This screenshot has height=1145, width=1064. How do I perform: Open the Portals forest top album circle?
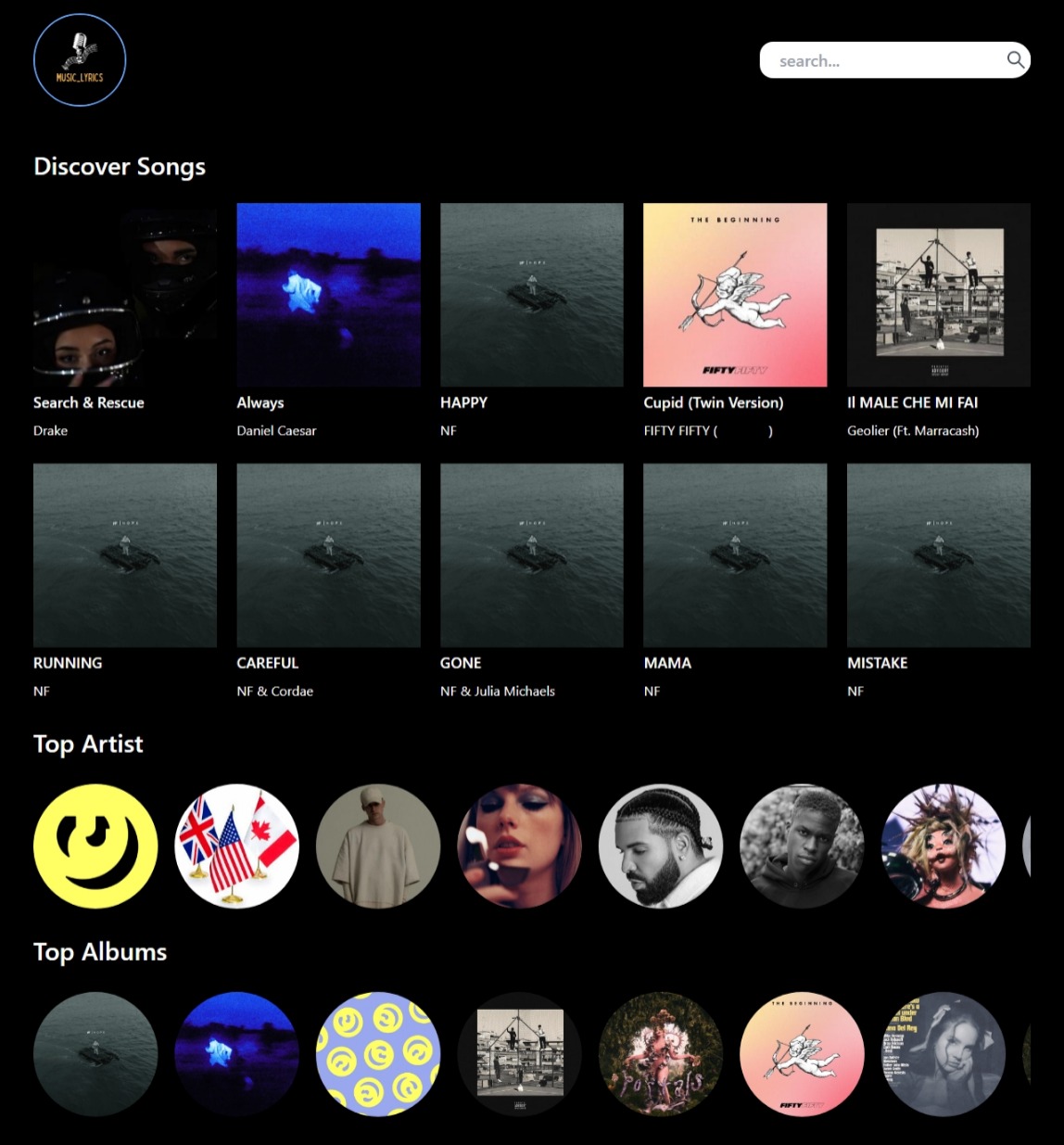click(661, 1054)
